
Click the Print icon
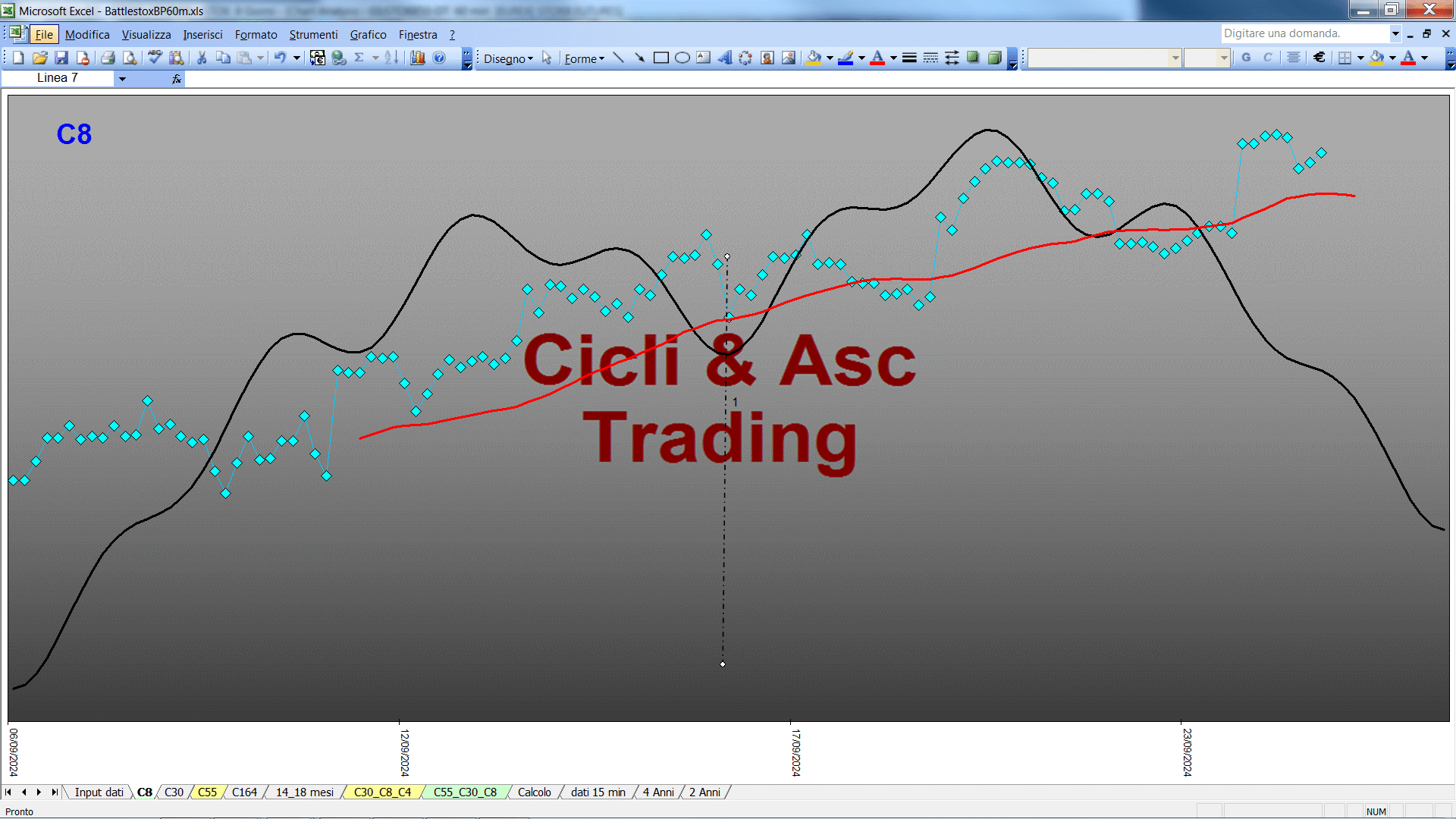(108, 58)
